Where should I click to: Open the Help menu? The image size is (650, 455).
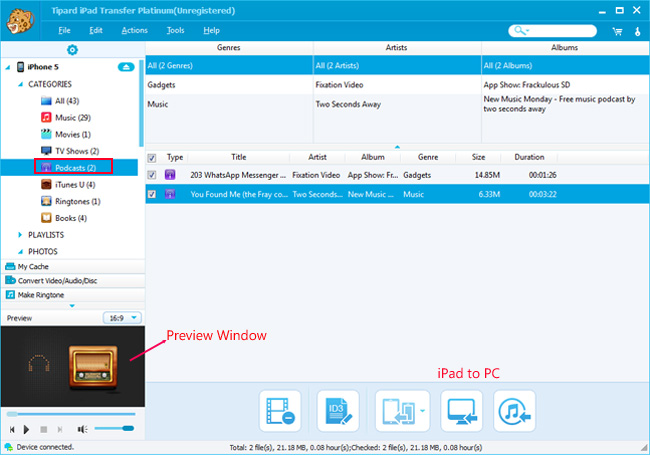click(211, 30)
